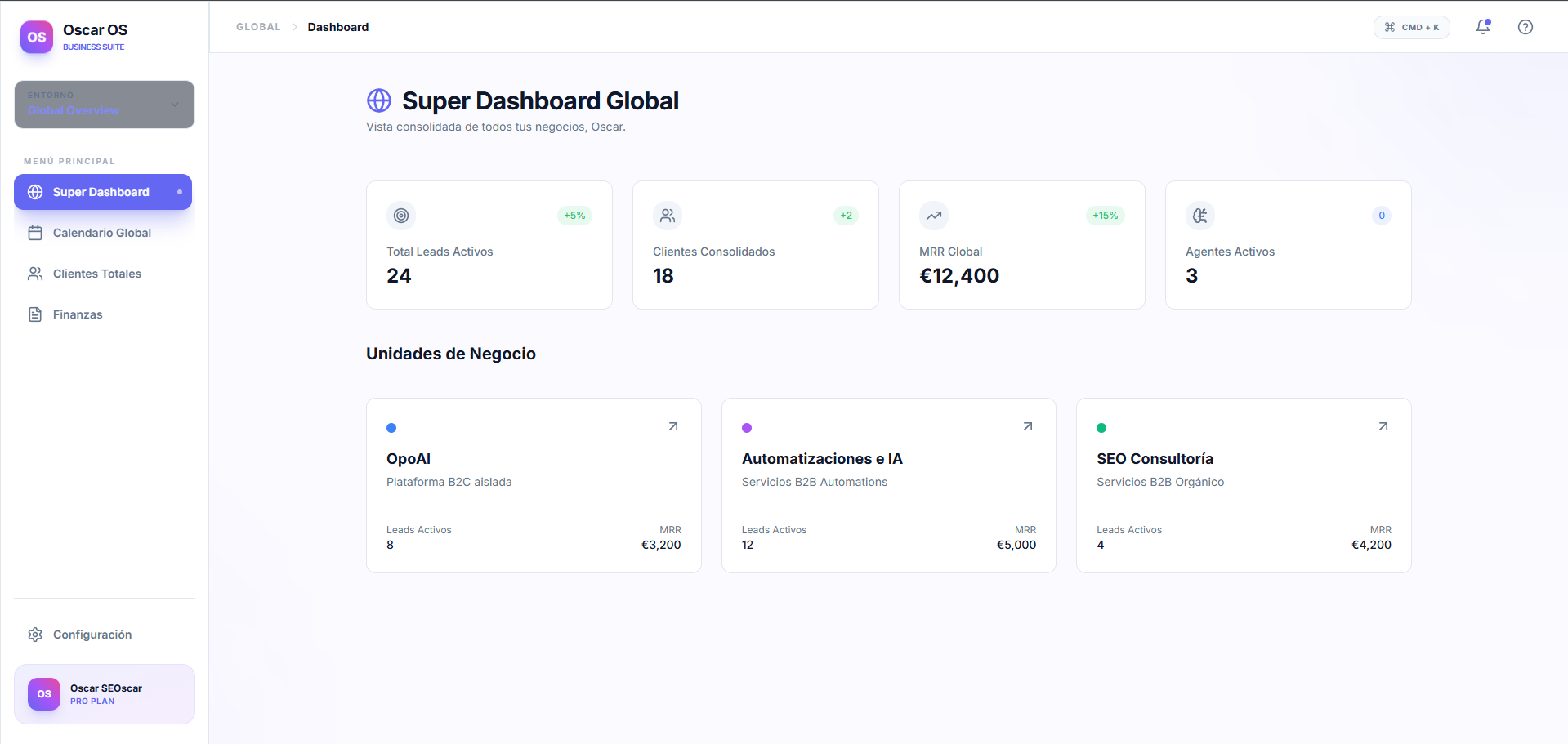
Task: Click the target icon in Total Leads Activos
Action: (x=401, y=216)
